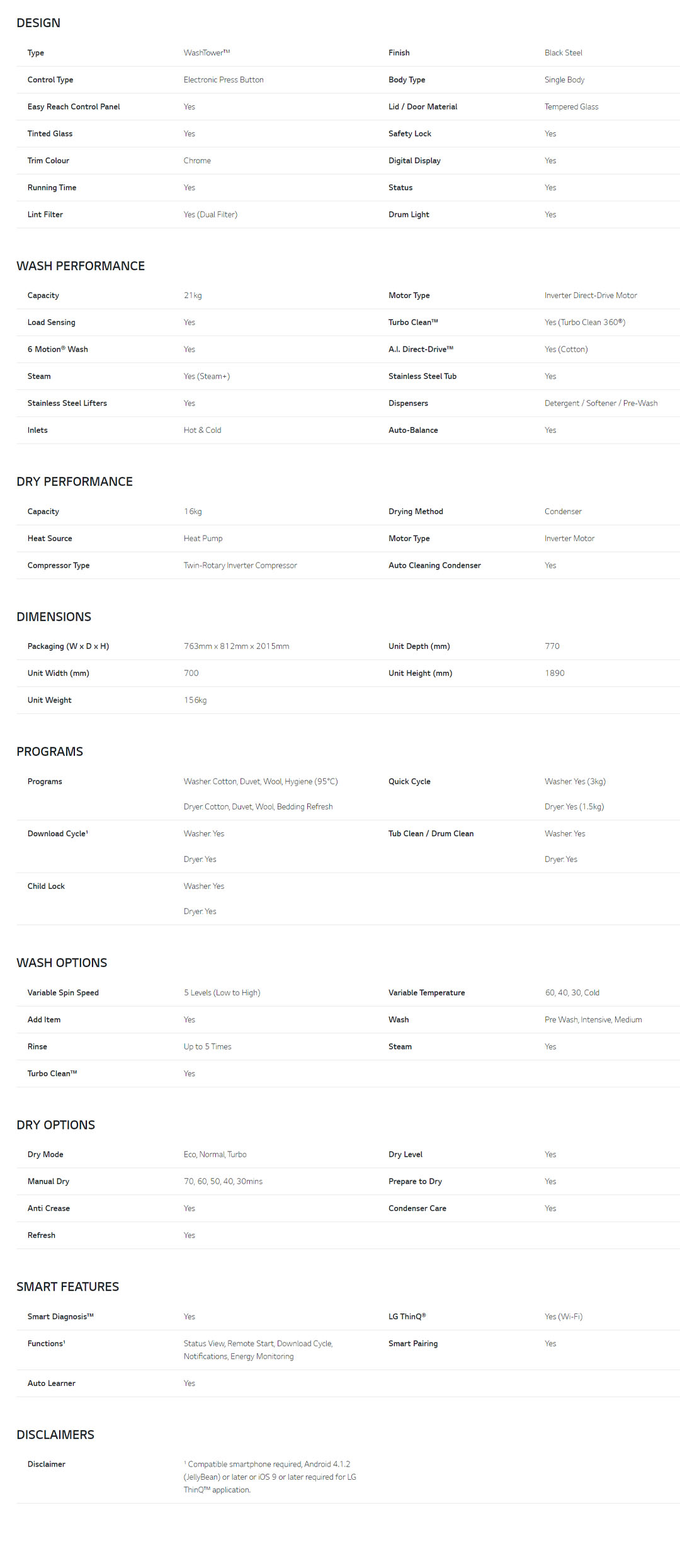Screen dimensions: 680x1568
Task: Click the Functions footnote label
Action: coord(47,1344)
